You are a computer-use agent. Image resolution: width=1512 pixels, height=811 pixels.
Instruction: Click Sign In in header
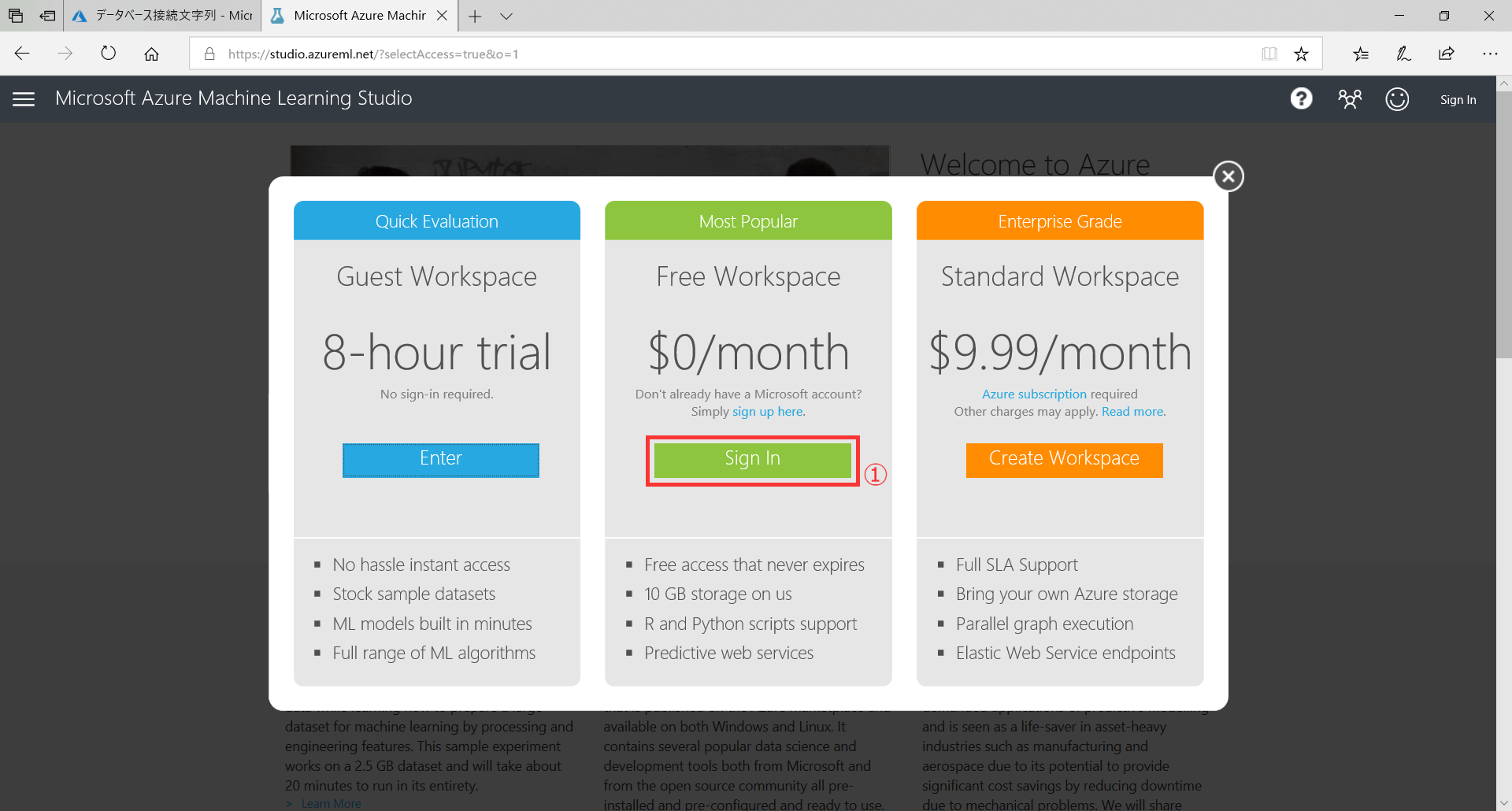coord(1458,99)
